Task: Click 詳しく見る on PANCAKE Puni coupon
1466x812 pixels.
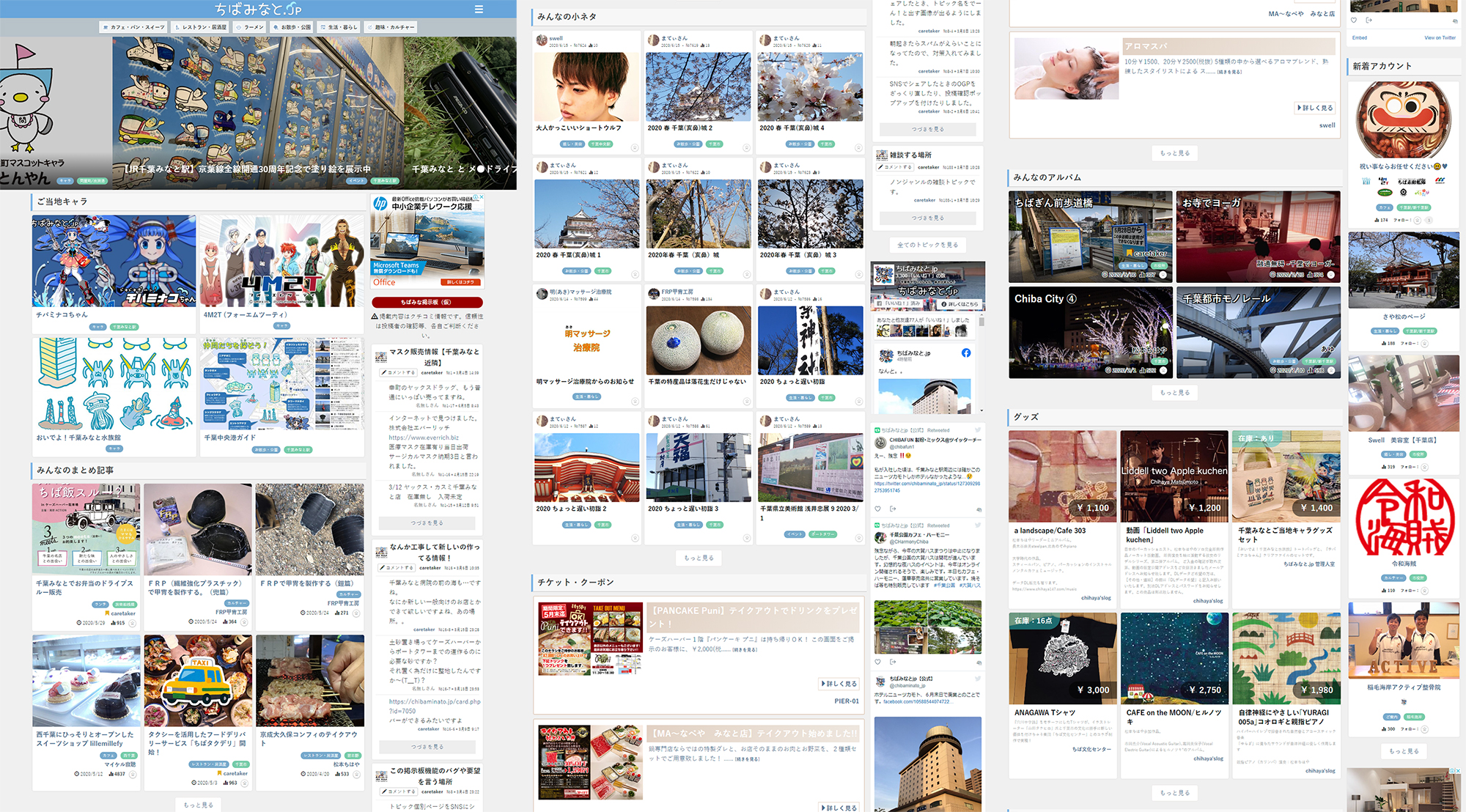Action: pos(839,684)
